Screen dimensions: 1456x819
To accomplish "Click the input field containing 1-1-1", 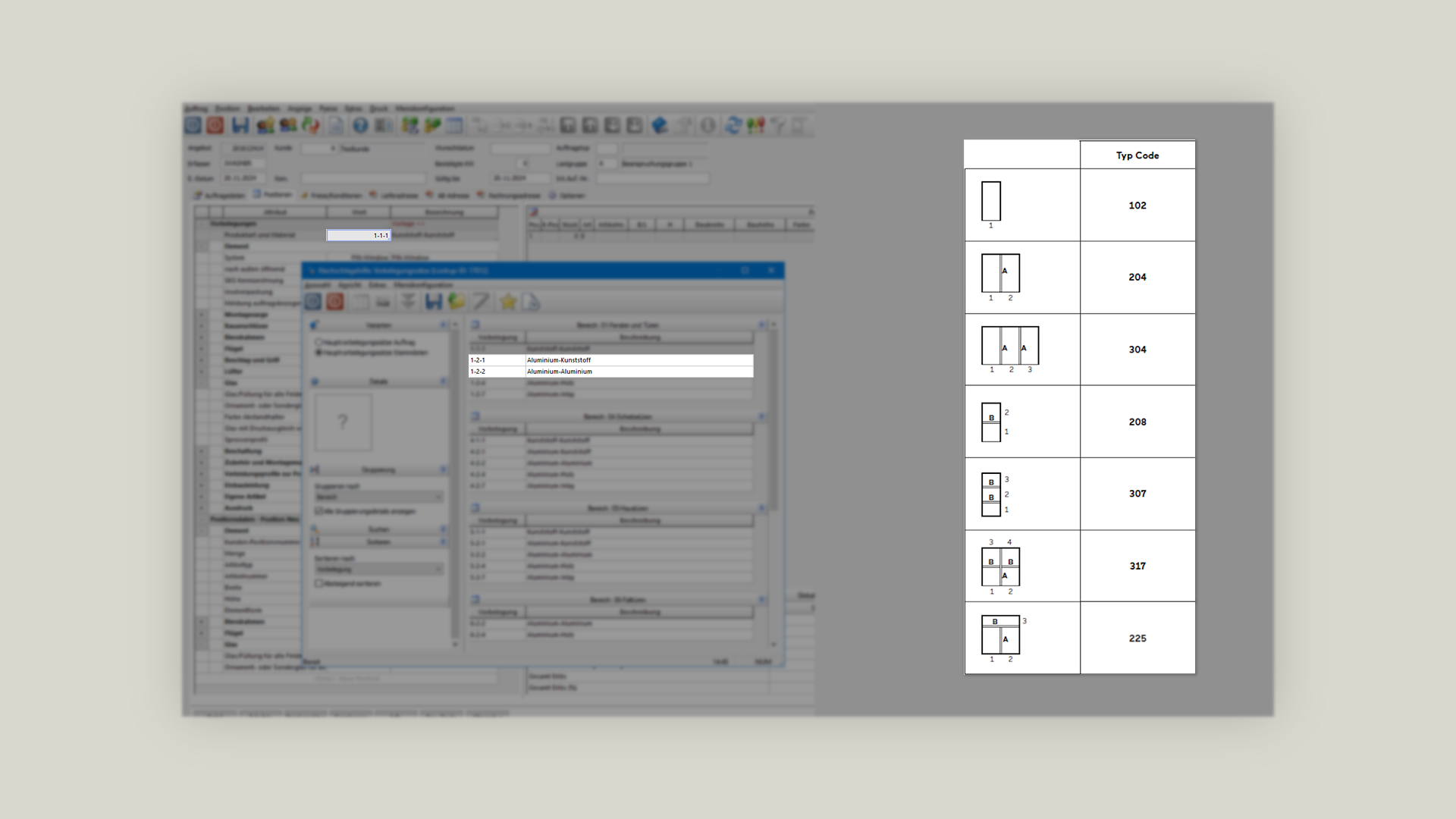I will pos(359,236).
